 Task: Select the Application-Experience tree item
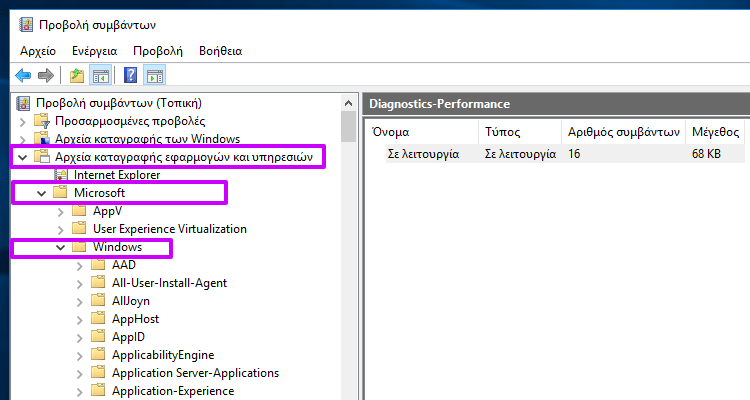(x=173, y=391)
